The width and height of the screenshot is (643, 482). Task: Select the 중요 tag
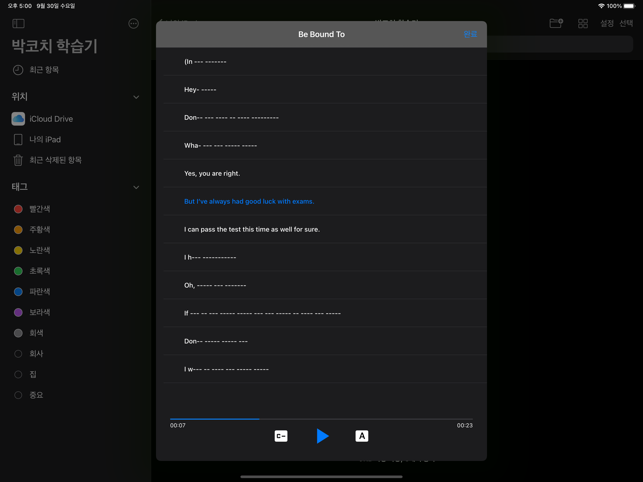(x=28, y=395)
